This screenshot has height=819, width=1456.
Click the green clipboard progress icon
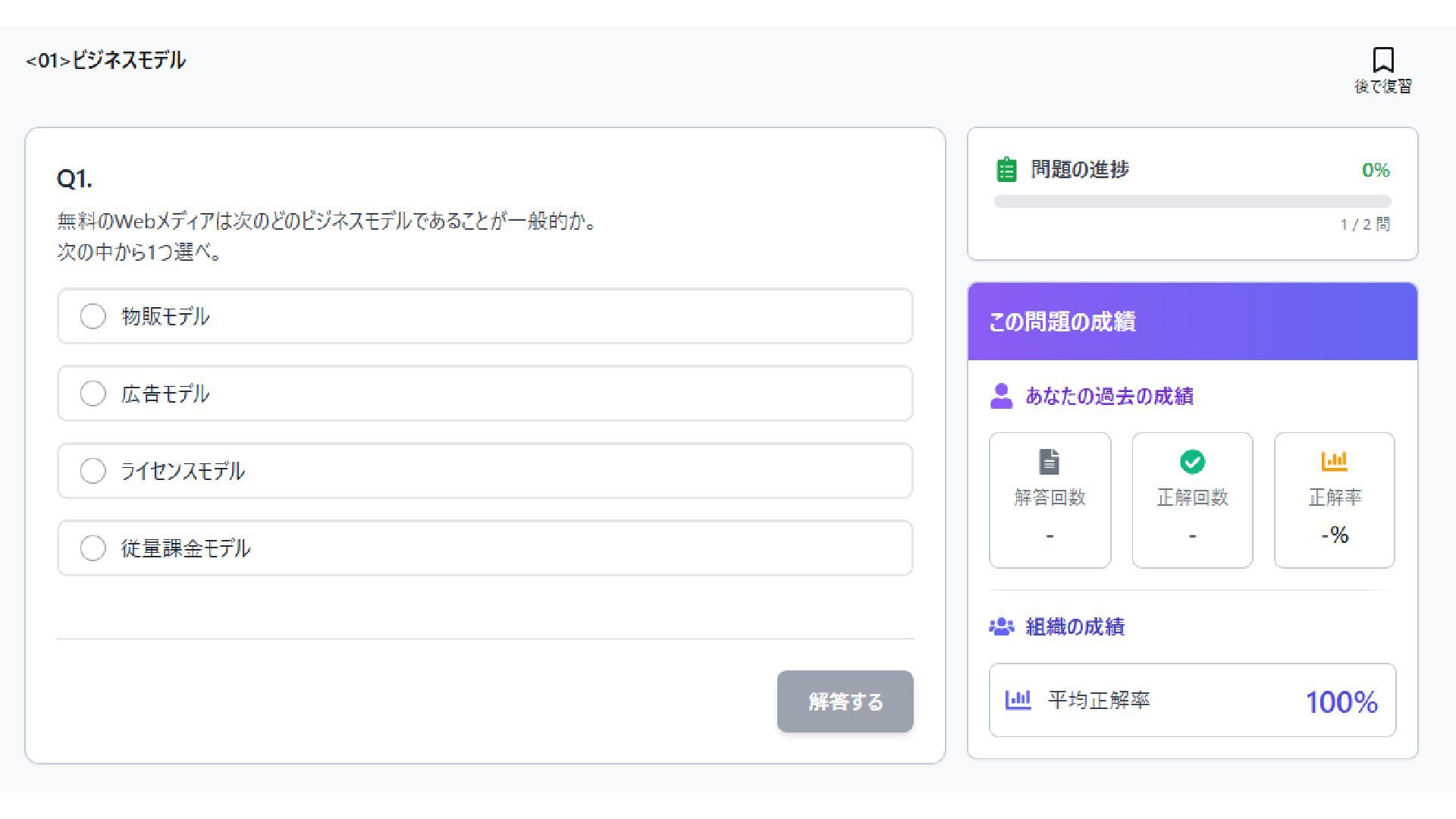(x=1006, y=170)
